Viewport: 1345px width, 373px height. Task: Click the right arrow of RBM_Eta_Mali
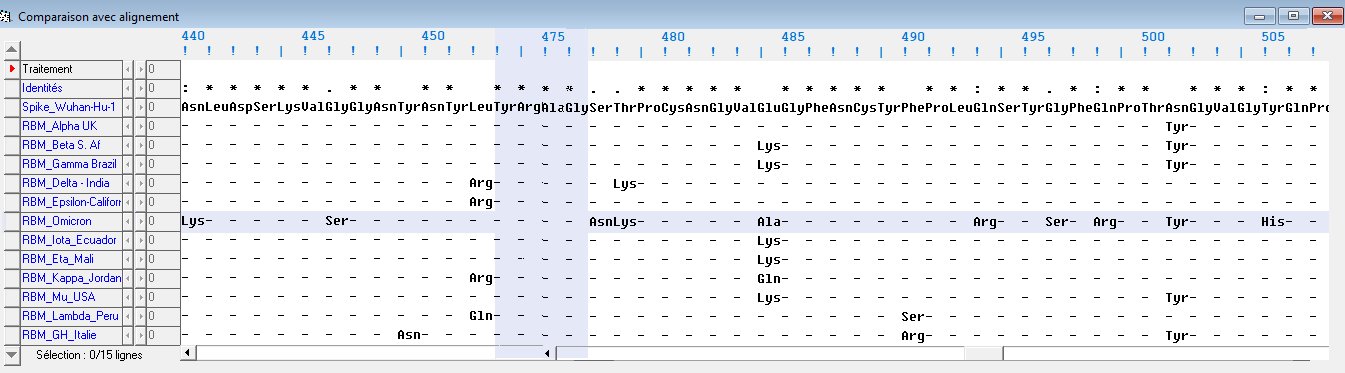coord(140,259)
